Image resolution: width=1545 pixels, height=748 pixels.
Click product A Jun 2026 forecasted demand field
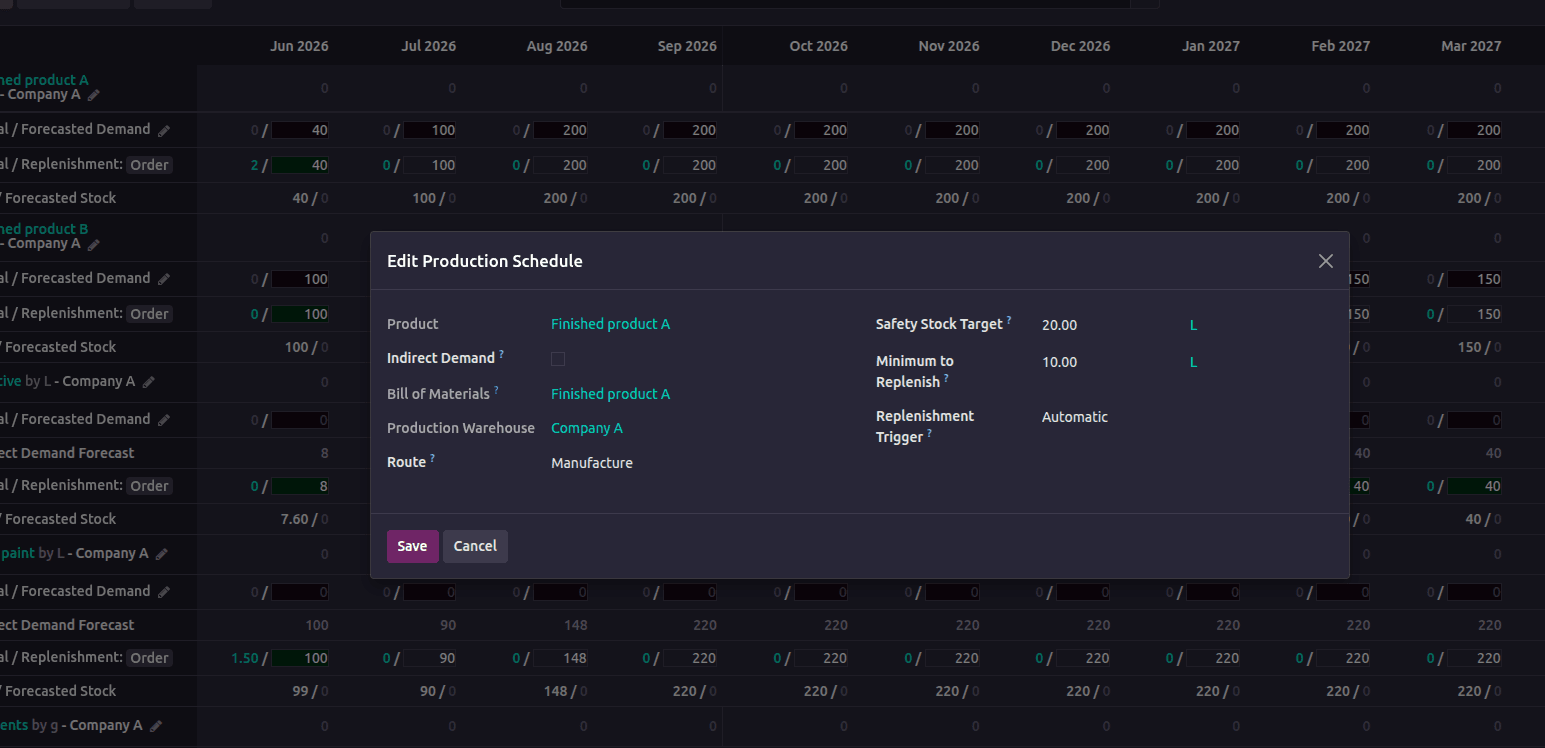(x=300, y=130)
